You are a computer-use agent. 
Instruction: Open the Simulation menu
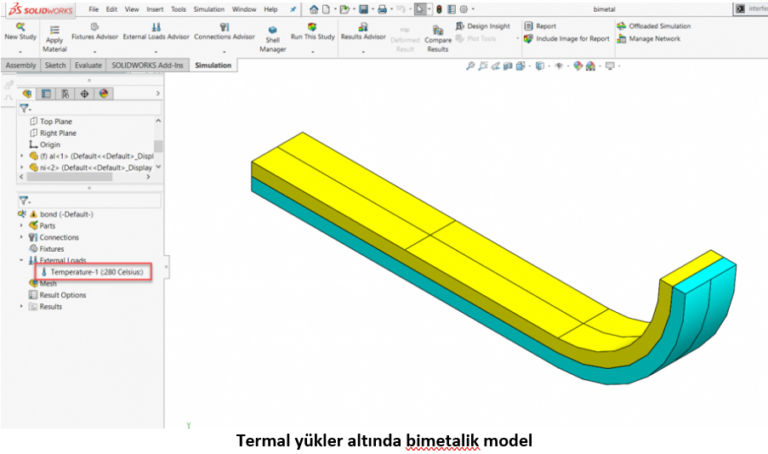point(208,8)
